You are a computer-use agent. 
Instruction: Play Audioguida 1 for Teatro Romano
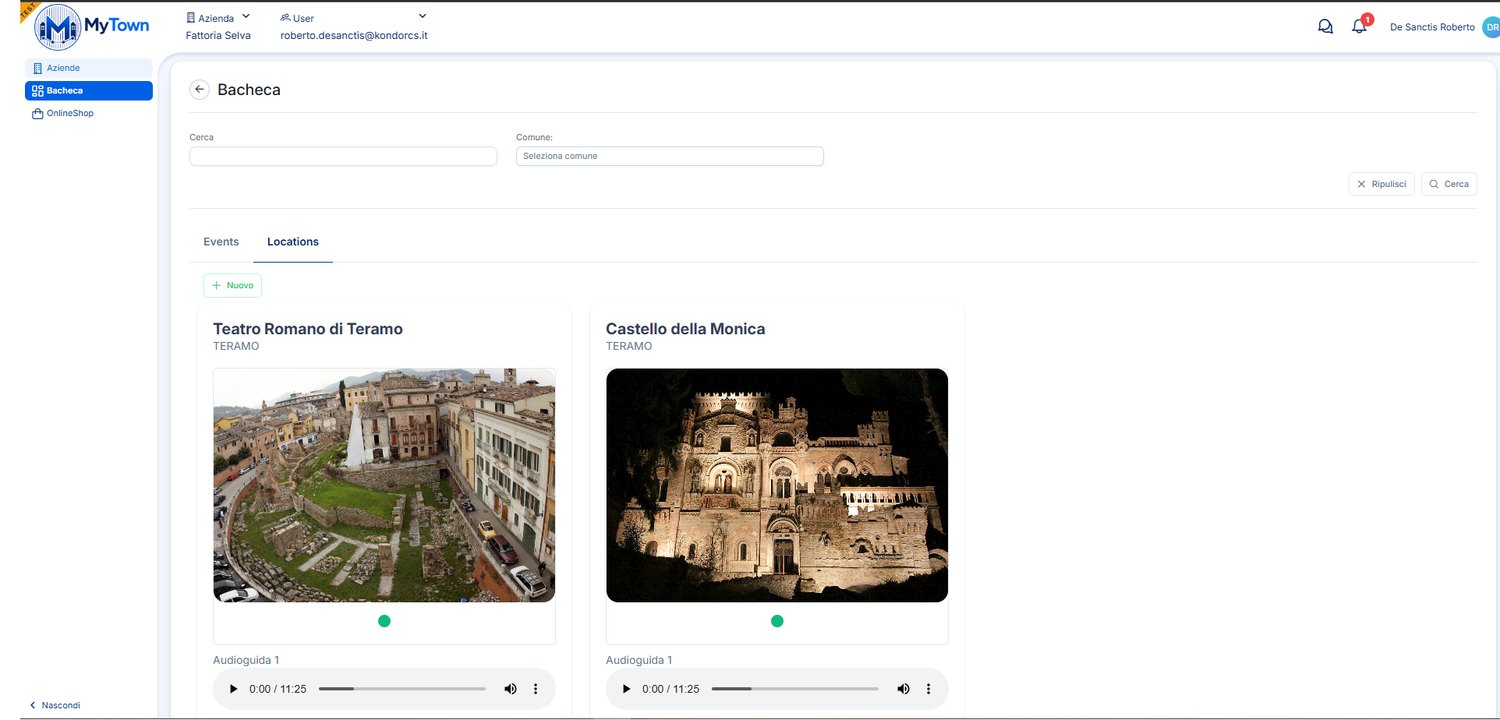234,689
